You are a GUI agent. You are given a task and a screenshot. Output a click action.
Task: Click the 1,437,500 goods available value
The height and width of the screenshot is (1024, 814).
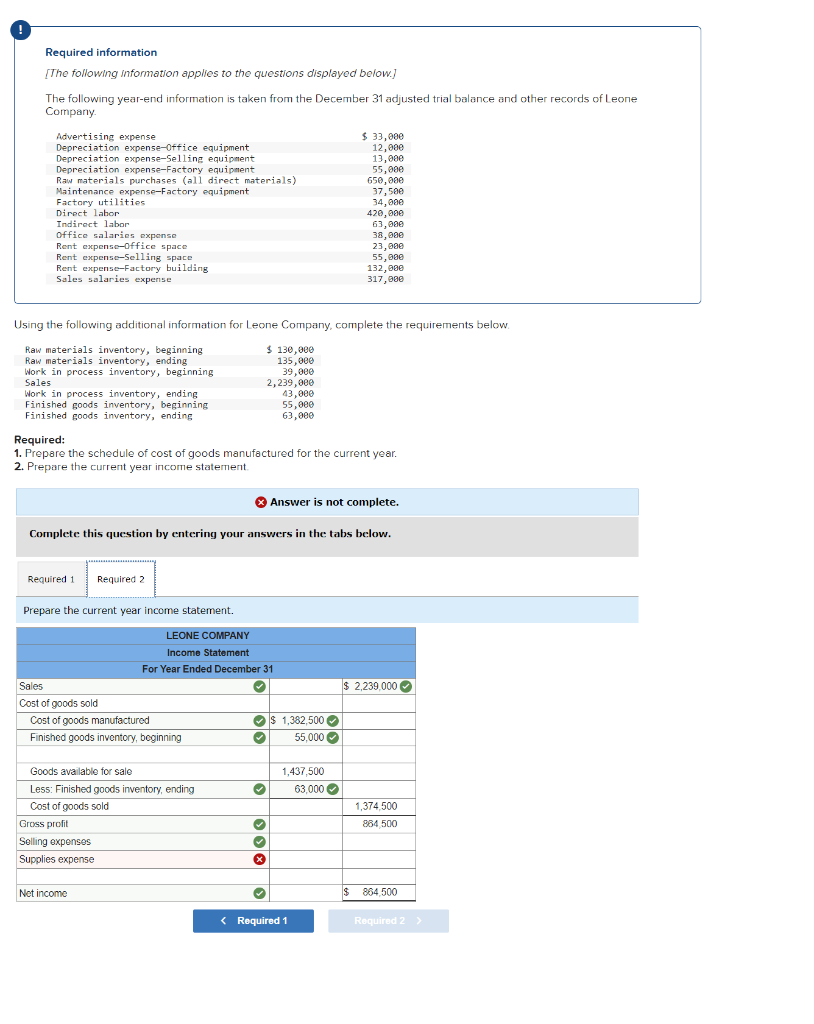coord(303,772)
